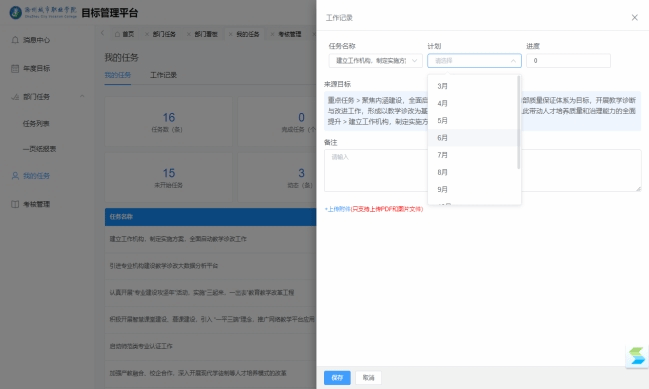Click the person icon beside 我的任务
The image size is (649, 389).
point(15,175)
